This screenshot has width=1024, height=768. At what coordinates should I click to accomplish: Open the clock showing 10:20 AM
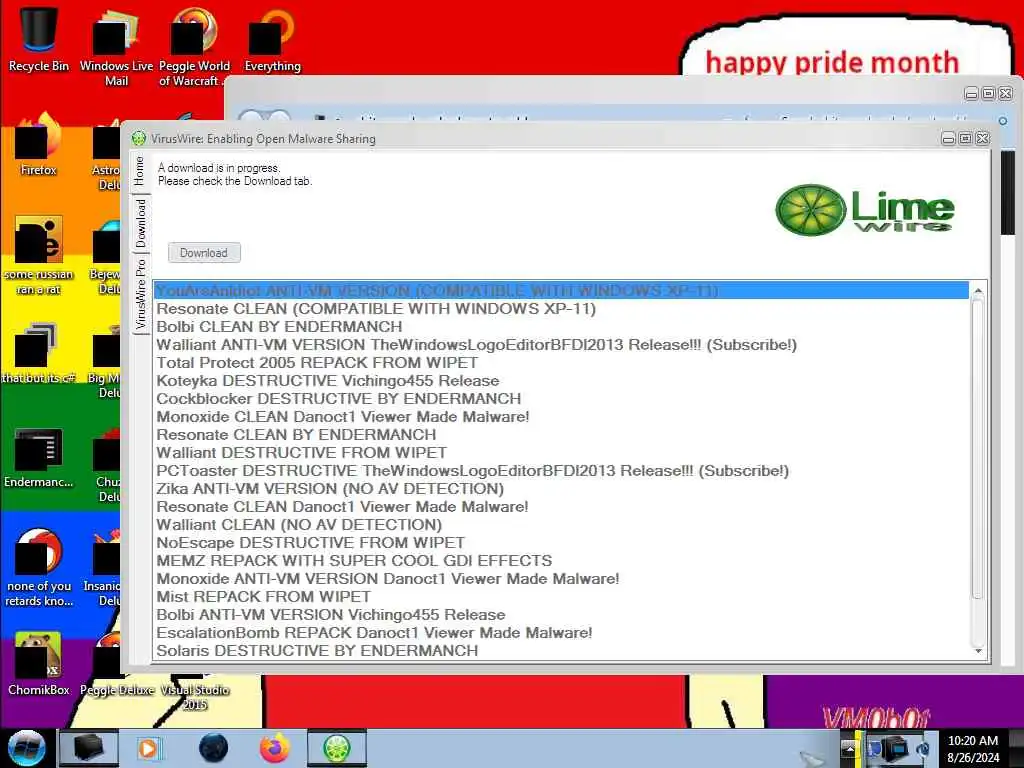click(x=973, y=748)
